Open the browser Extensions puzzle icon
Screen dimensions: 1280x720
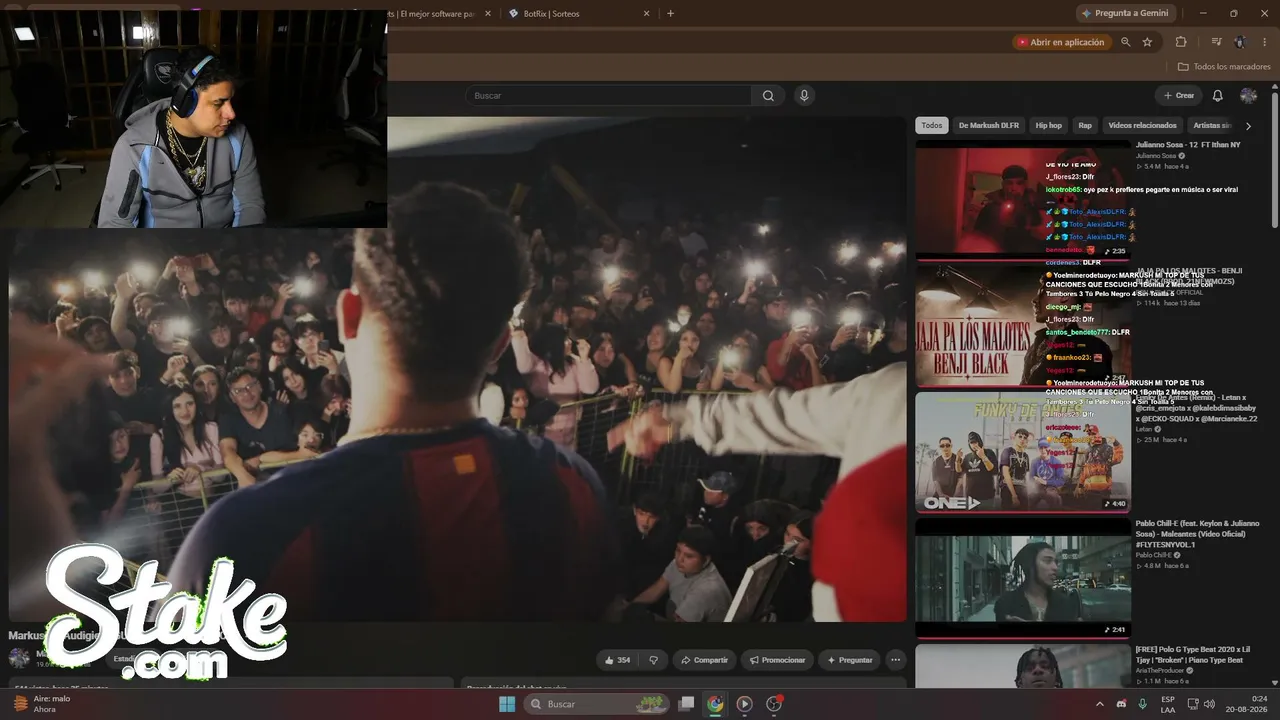pos(1181,42)
